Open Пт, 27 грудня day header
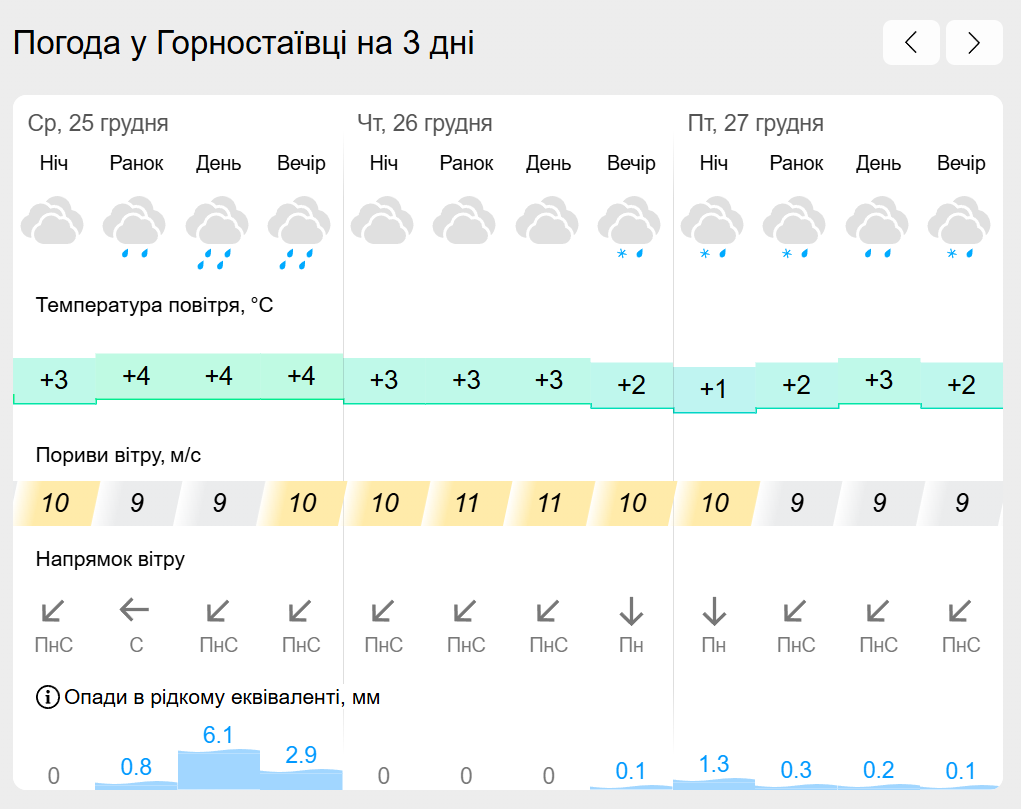 click(x=755, y=123)
